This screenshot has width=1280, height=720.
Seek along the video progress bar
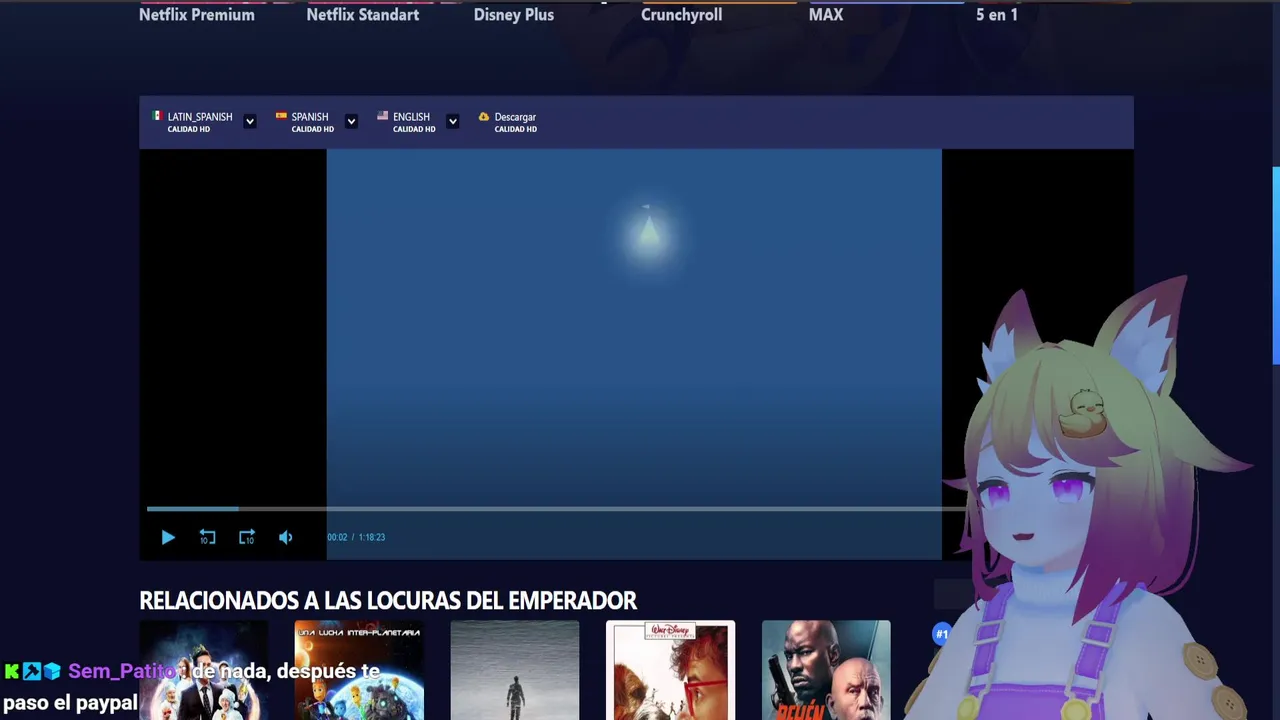click(555, 509)
